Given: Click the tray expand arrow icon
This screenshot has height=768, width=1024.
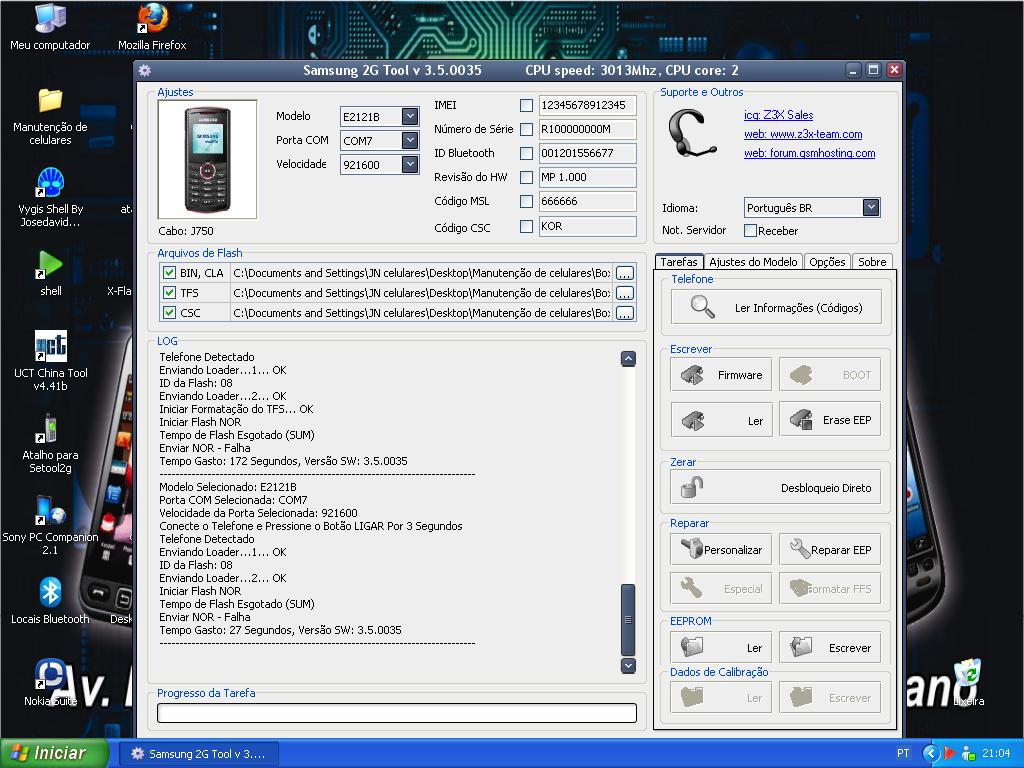Looking at the screenshot, I should click(x=931, y=754).
